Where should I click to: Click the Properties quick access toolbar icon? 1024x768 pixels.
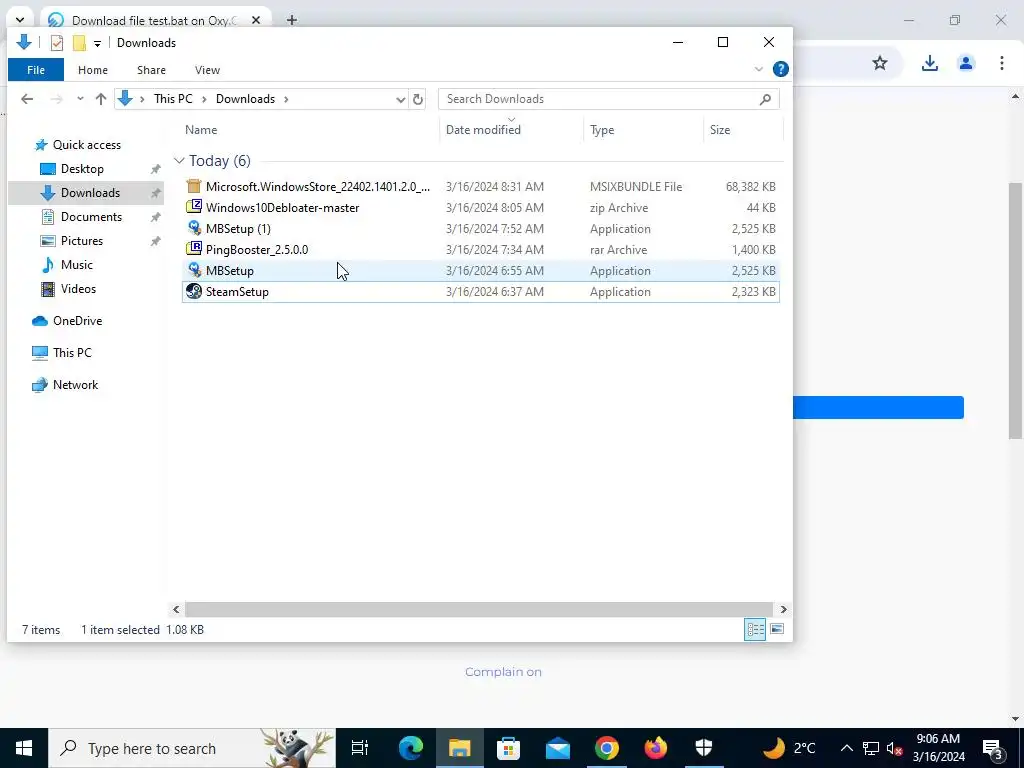point(57,43)
